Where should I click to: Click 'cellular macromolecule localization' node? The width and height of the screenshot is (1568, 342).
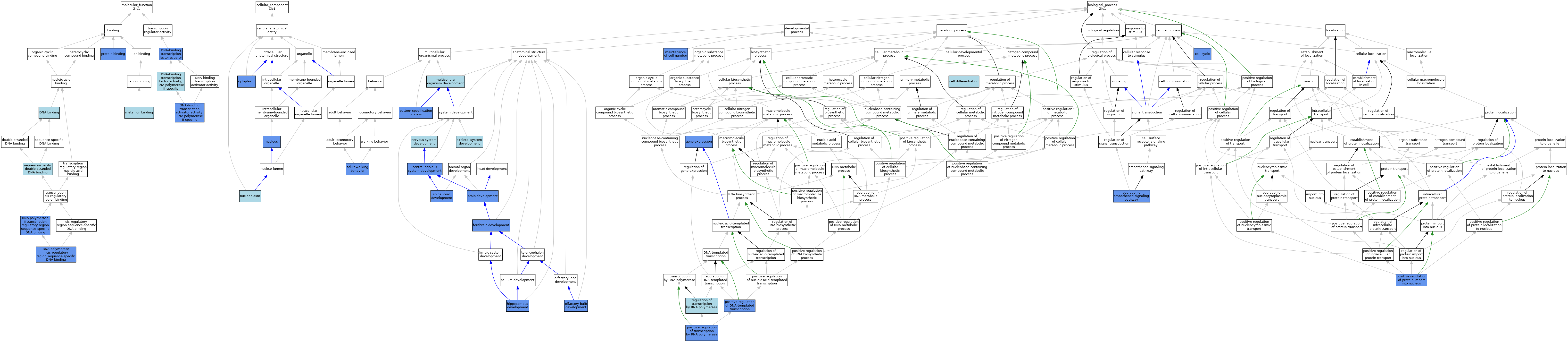click(1426, 81)
